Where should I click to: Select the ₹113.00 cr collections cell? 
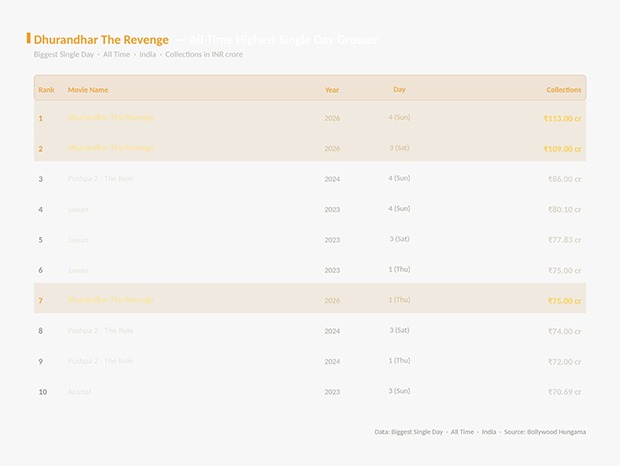[x=562, y=118]
